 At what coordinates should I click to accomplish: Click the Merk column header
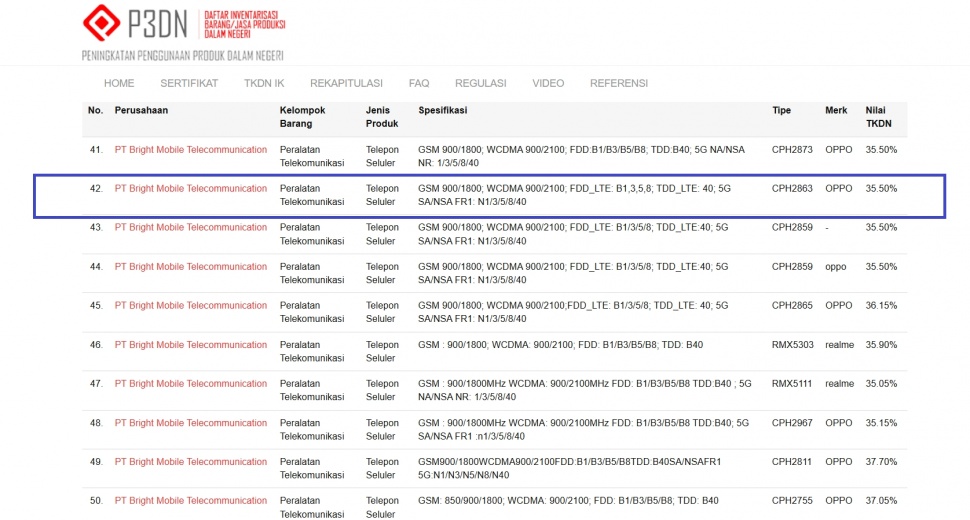pos(836,110)
